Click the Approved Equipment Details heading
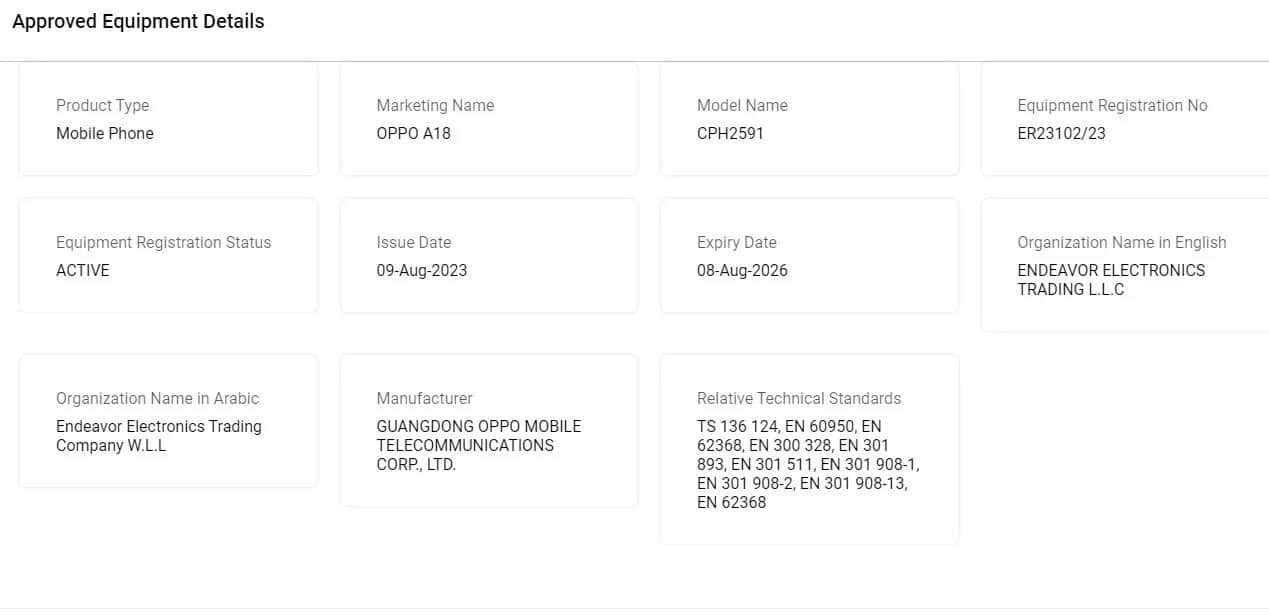The image size is (1269, 616). click(x=138, y=21)
